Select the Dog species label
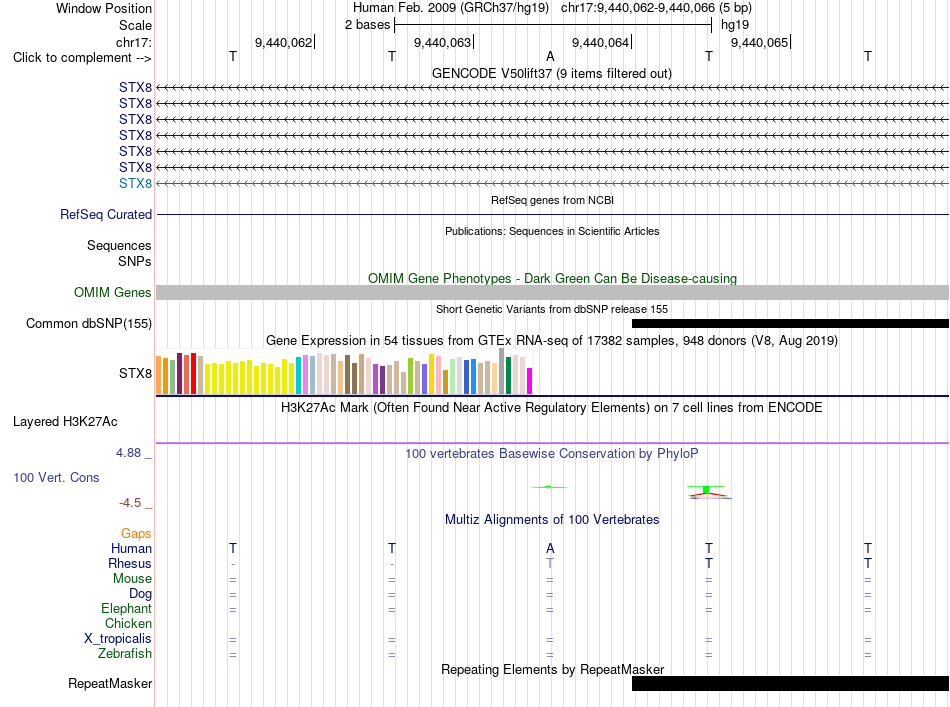 click(x=140, y=594)
